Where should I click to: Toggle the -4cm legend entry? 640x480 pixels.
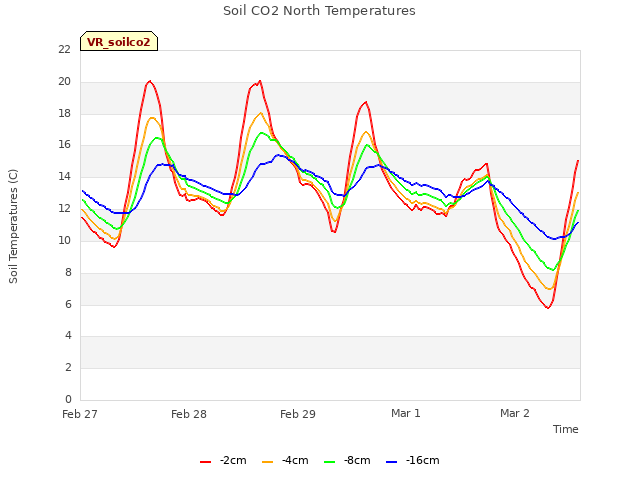285,460
